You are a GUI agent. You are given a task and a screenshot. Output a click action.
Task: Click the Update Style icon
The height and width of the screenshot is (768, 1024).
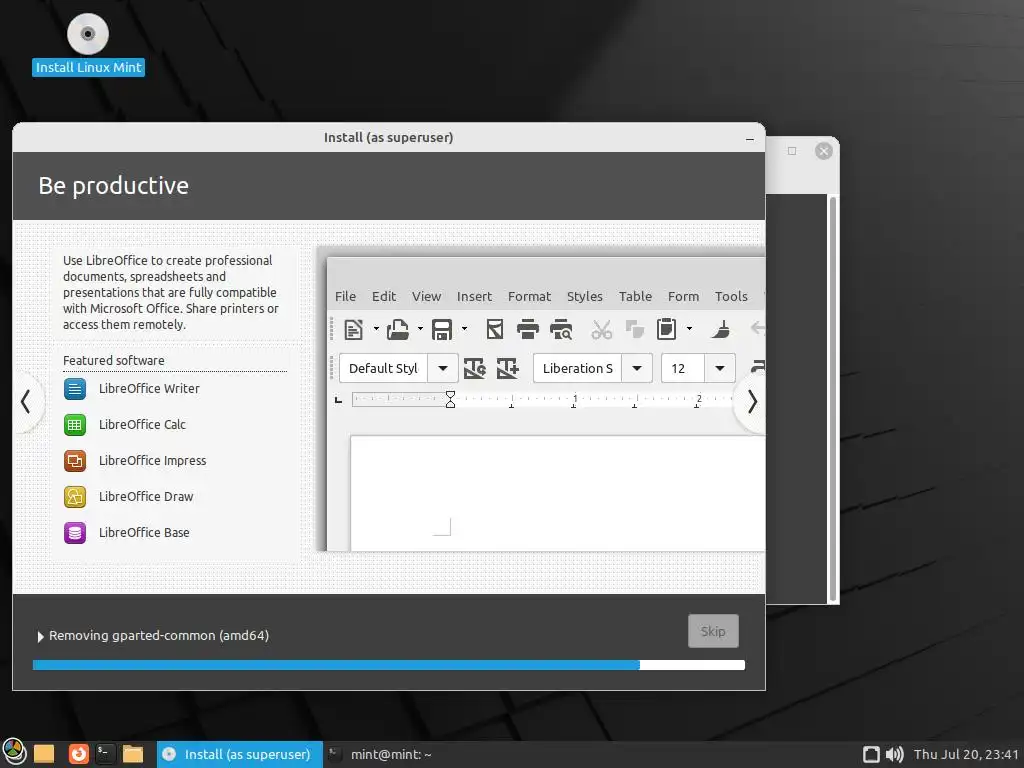(475, 368)
